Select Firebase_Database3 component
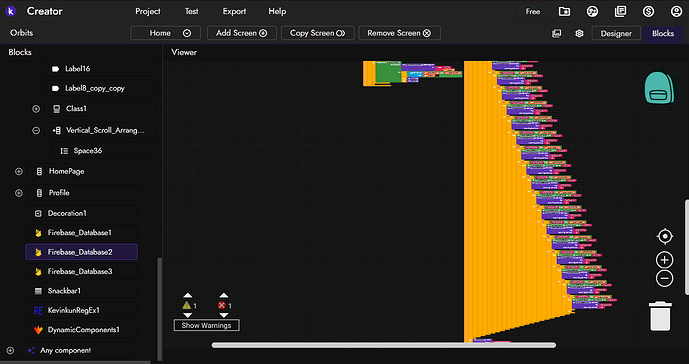 (82, 272)
